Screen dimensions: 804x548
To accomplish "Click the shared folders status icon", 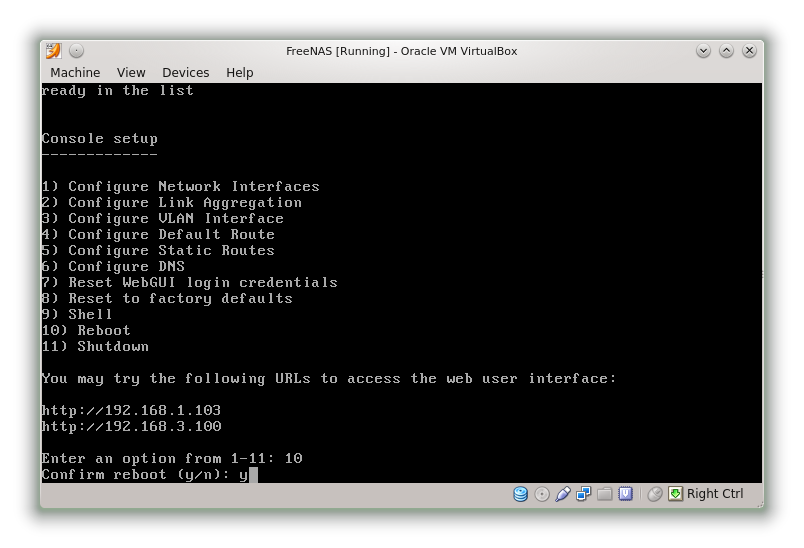I will [605, 494].
